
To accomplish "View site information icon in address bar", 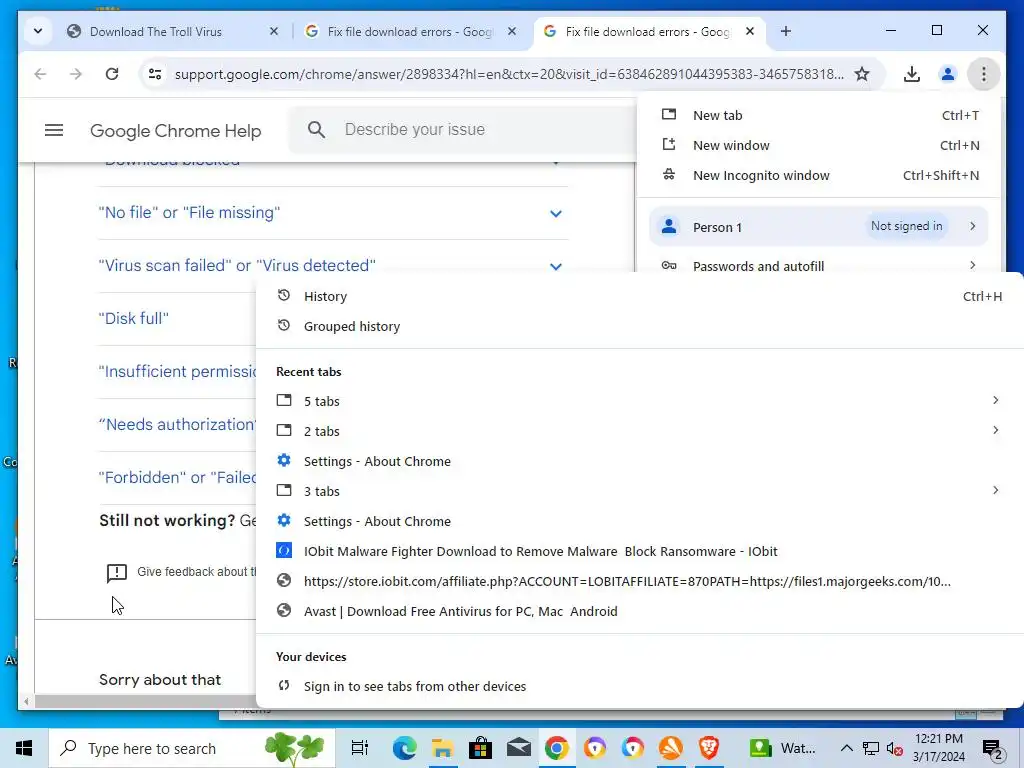I will click(x=155, y=74).
